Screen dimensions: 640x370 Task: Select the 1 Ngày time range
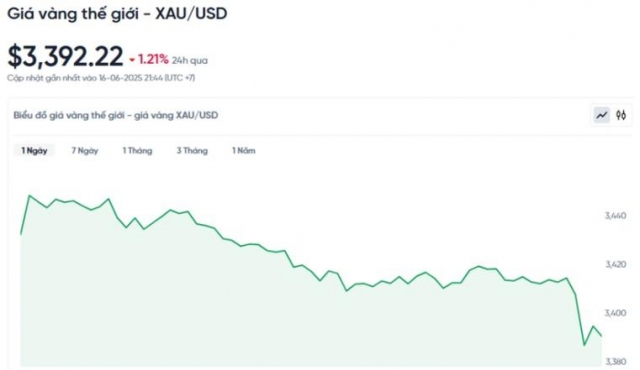point(34,151)
